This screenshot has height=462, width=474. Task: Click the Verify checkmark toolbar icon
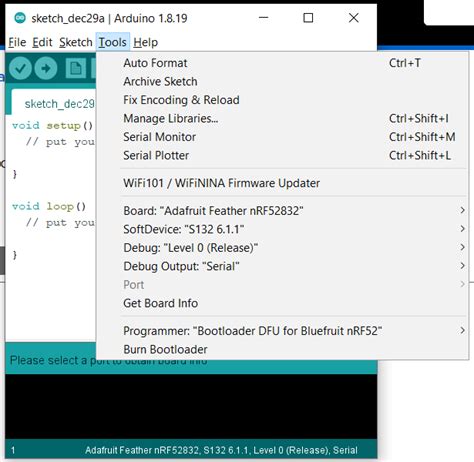pyautogui.click(x=20, y=68)
